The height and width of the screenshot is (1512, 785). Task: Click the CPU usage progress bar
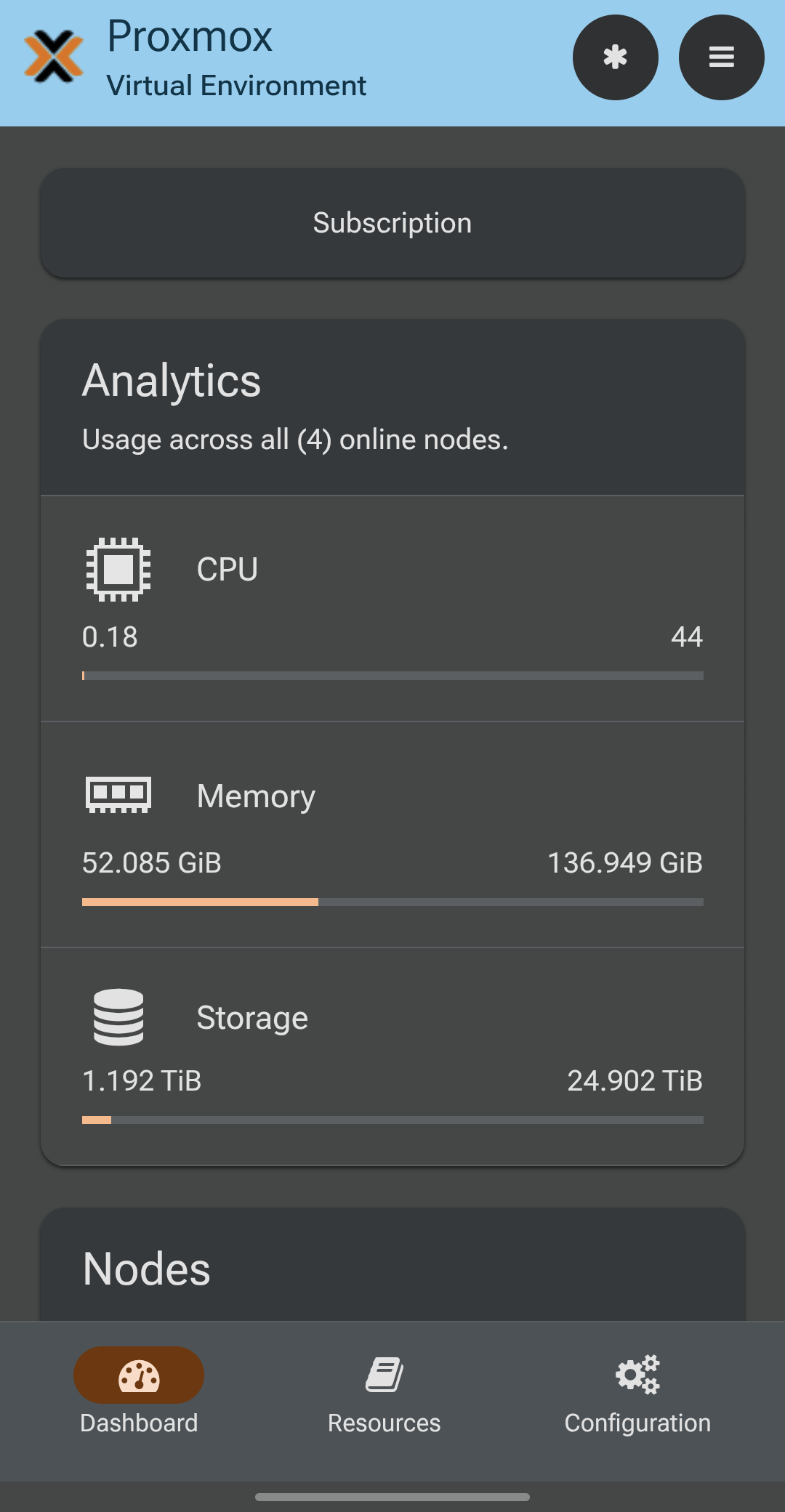(x=392, y=676)
